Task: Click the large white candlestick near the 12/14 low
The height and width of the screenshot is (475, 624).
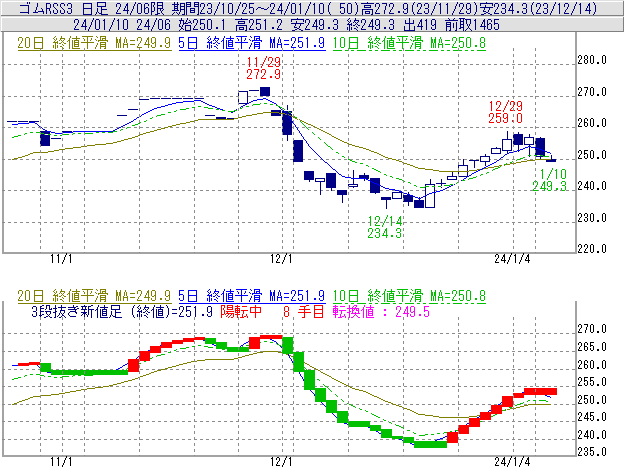Action: (430, 196)
